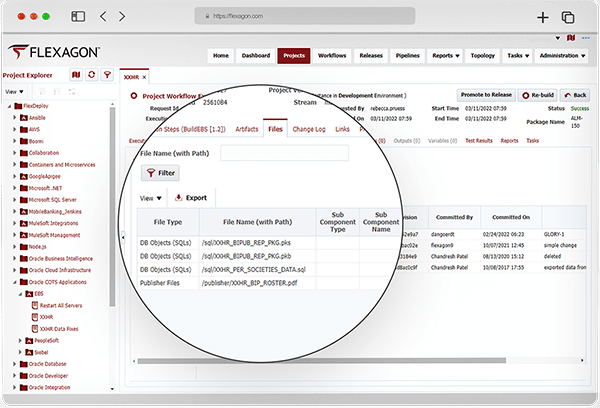
Task: Click File Name (with Path) input field
Action: pos(284,153)
